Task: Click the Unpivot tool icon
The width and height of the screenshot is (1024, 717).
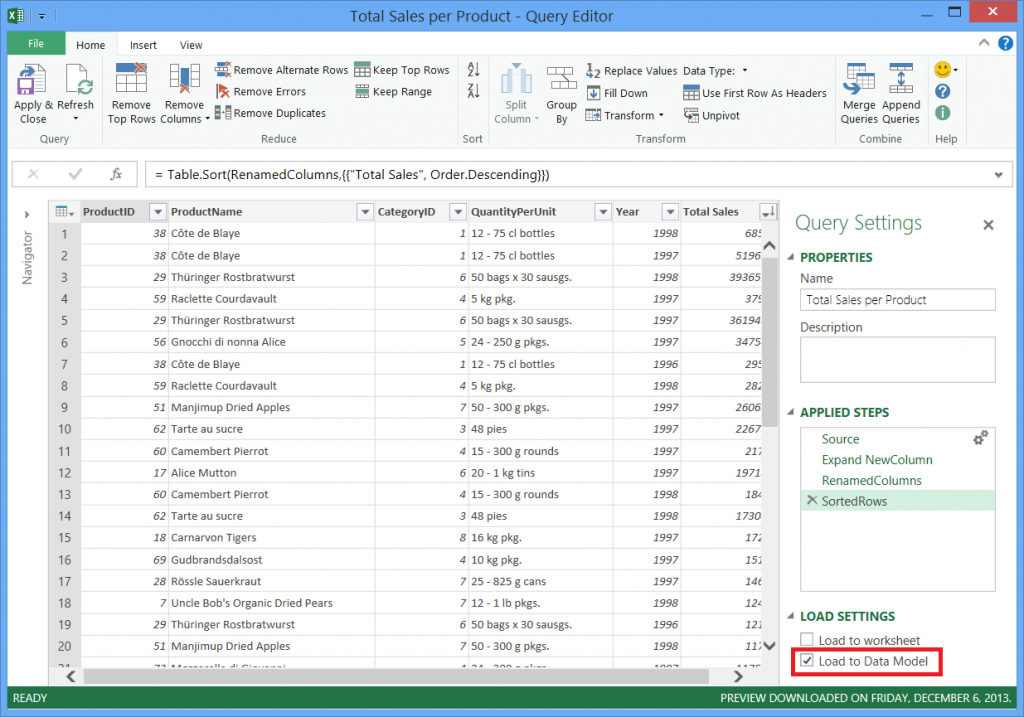Action: [691, 115]
